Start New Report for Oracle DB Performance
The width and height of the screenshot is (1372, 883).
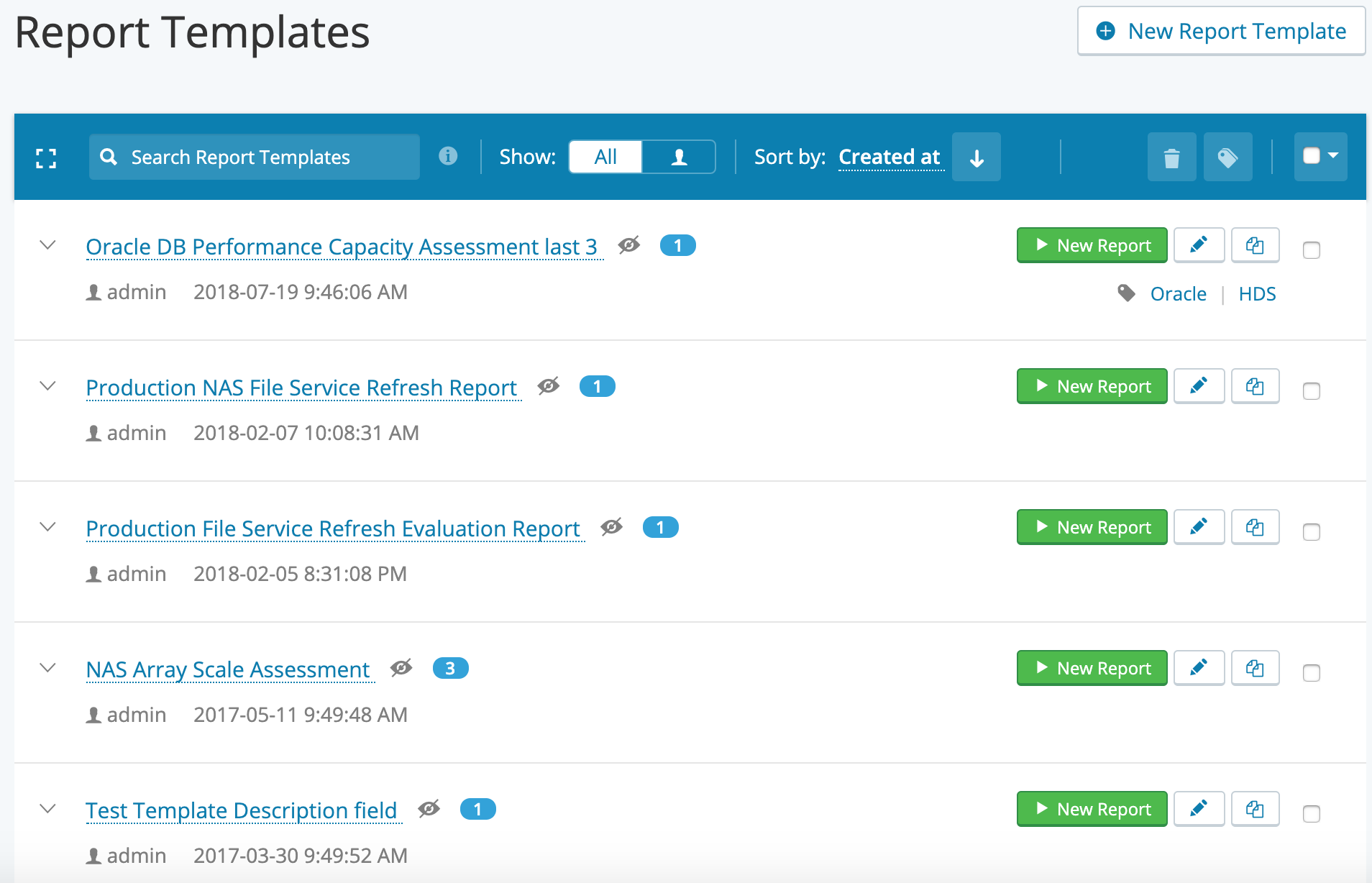[1092, 245]
